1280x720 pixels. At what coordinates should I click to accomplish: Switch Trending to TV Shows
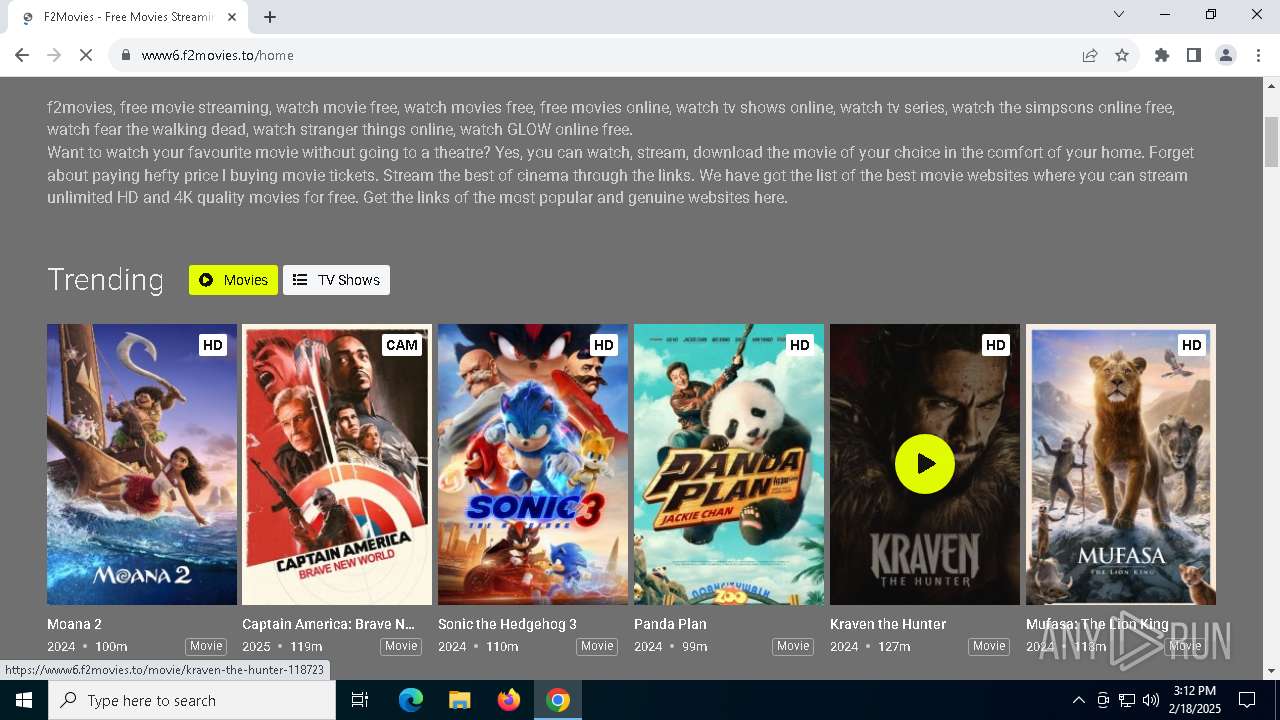[336, 280]
